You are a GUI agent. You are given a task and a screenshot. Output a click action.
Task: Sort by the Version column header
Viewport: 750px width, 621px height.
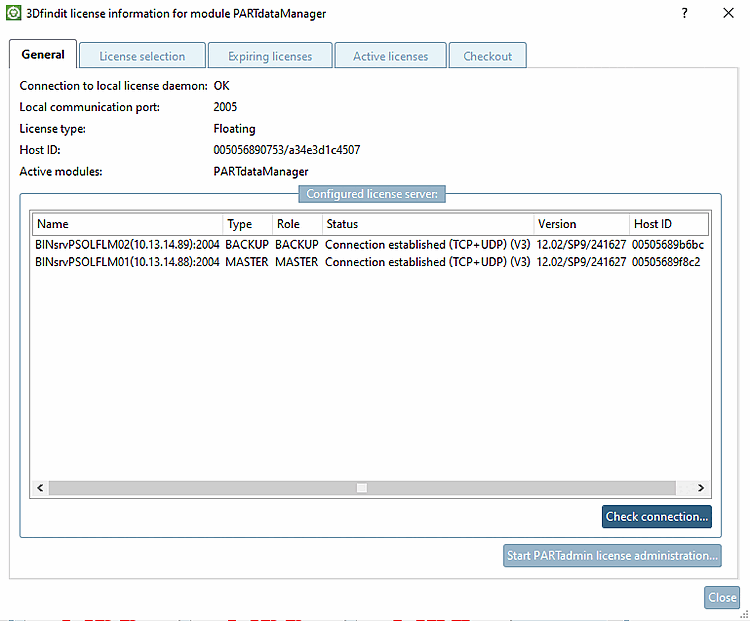point(581,224)
